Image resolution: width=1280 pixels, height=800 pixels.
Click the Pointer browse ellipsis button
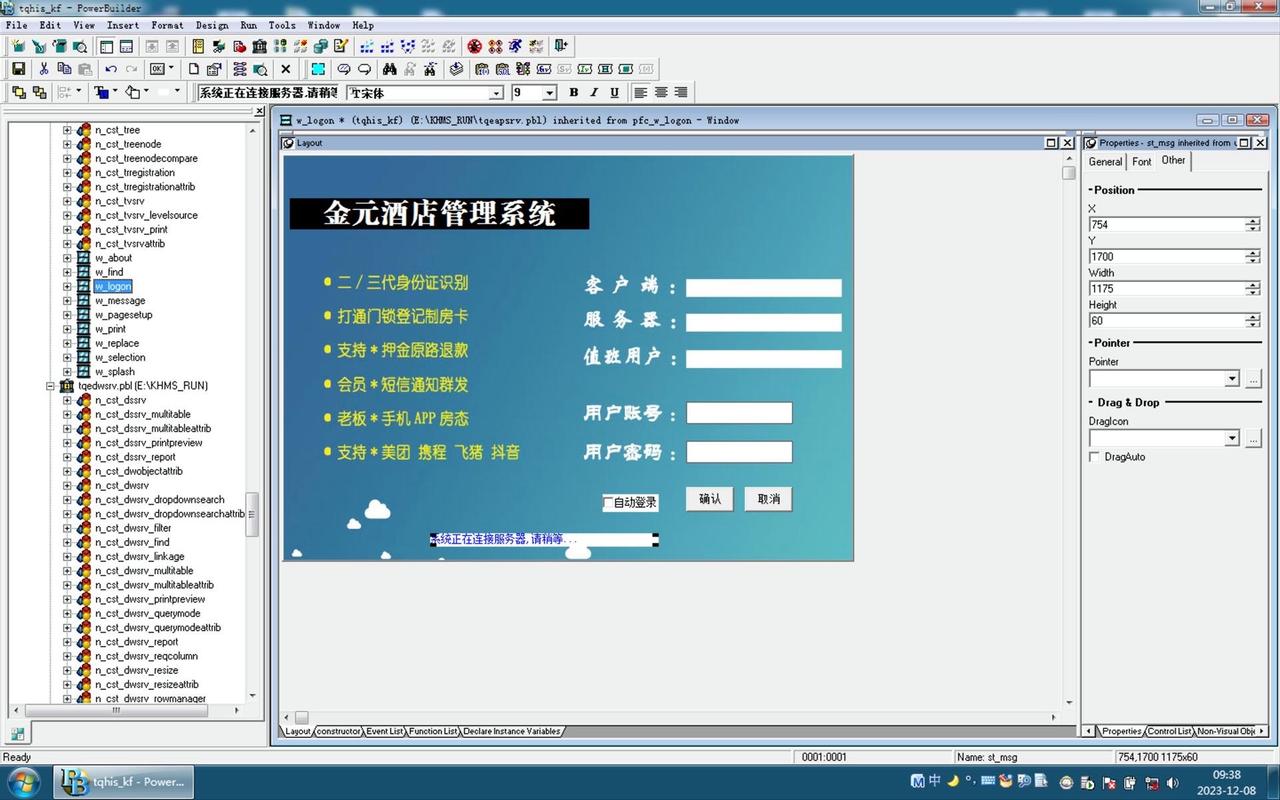coord(1254,379)
